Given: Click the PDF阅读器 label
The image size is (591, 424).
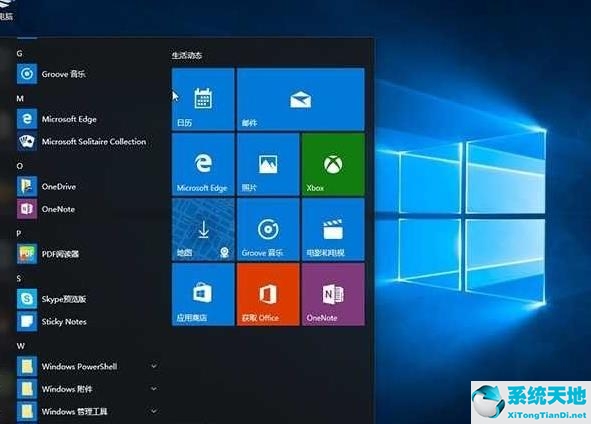Looking at the screenshot, I should (x=60, y=254).
